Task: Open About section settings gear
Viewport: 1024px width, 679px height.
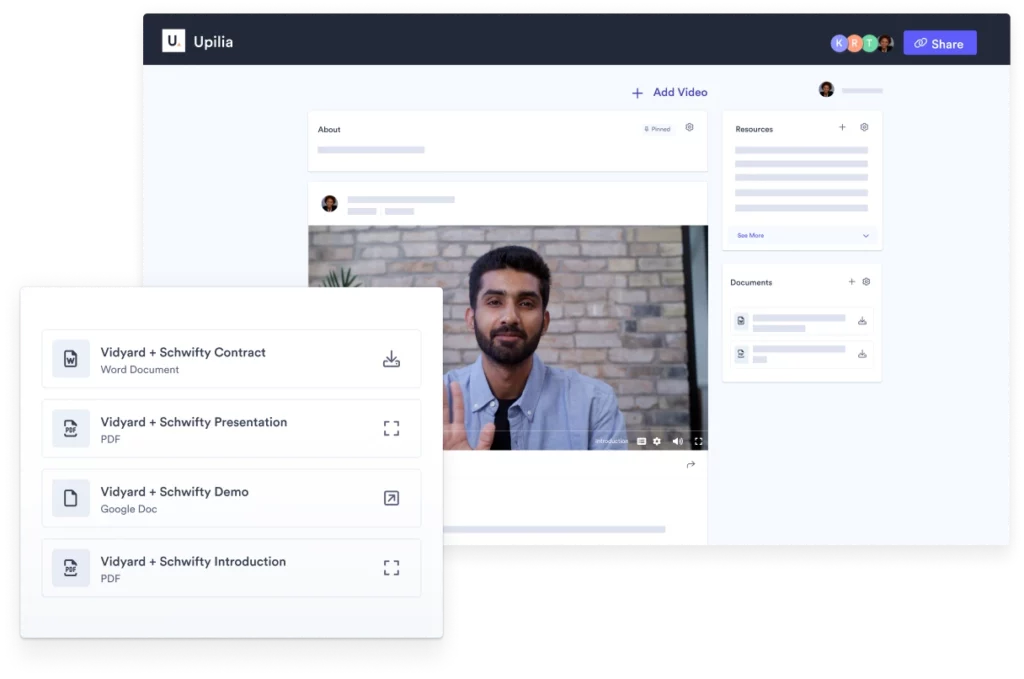Action: point(689,128)
